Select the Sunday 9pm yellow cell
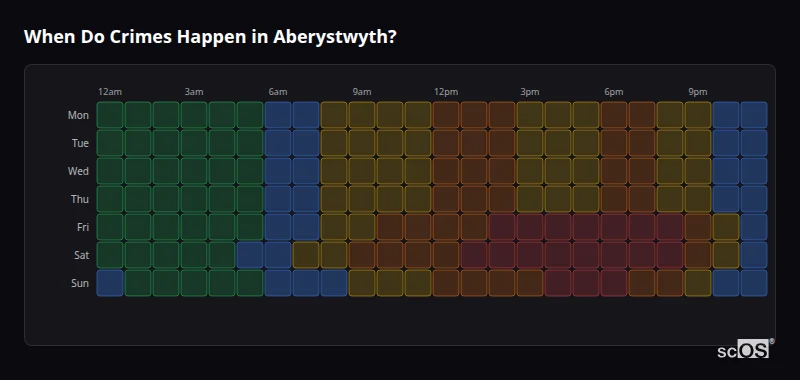Image resolution: width=800 pixels, height=380 pixels. [698, 283]
